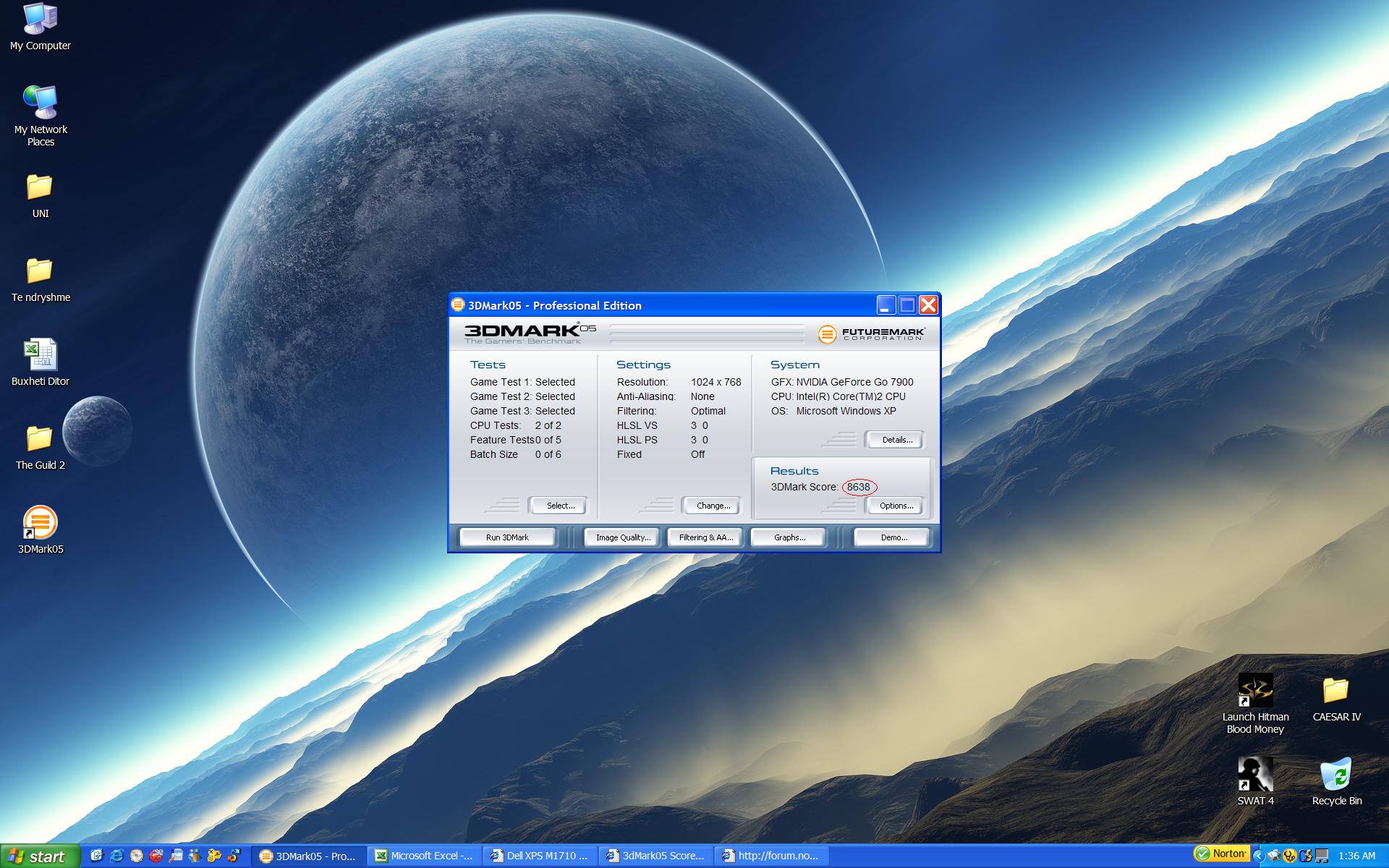The height and width of the screenshot is (868, 1389).
Task: Click the Filtering Optimal setting text
Action: click(671, 411)
